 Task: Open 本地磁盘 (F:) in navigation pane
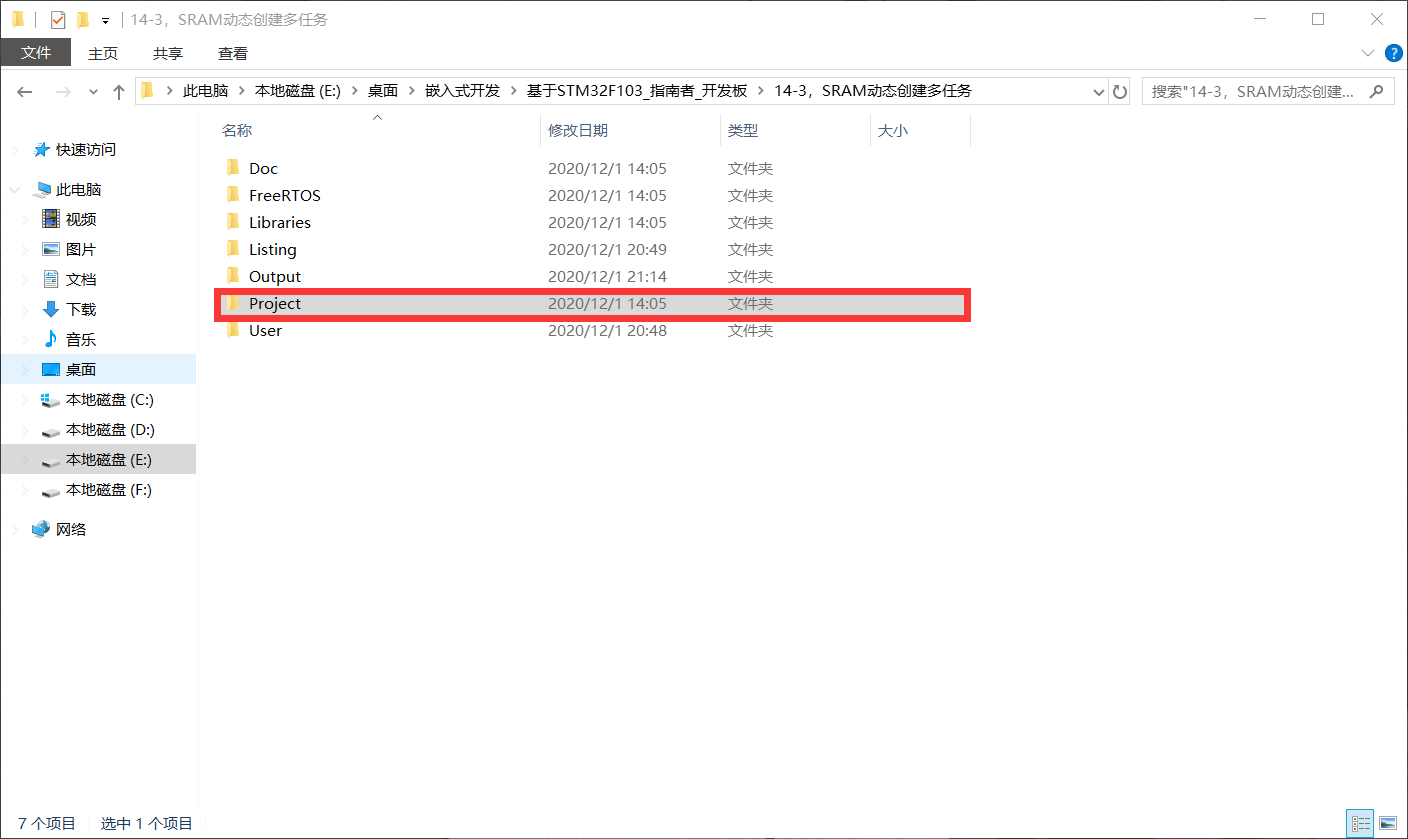click(x=110, y=489)
